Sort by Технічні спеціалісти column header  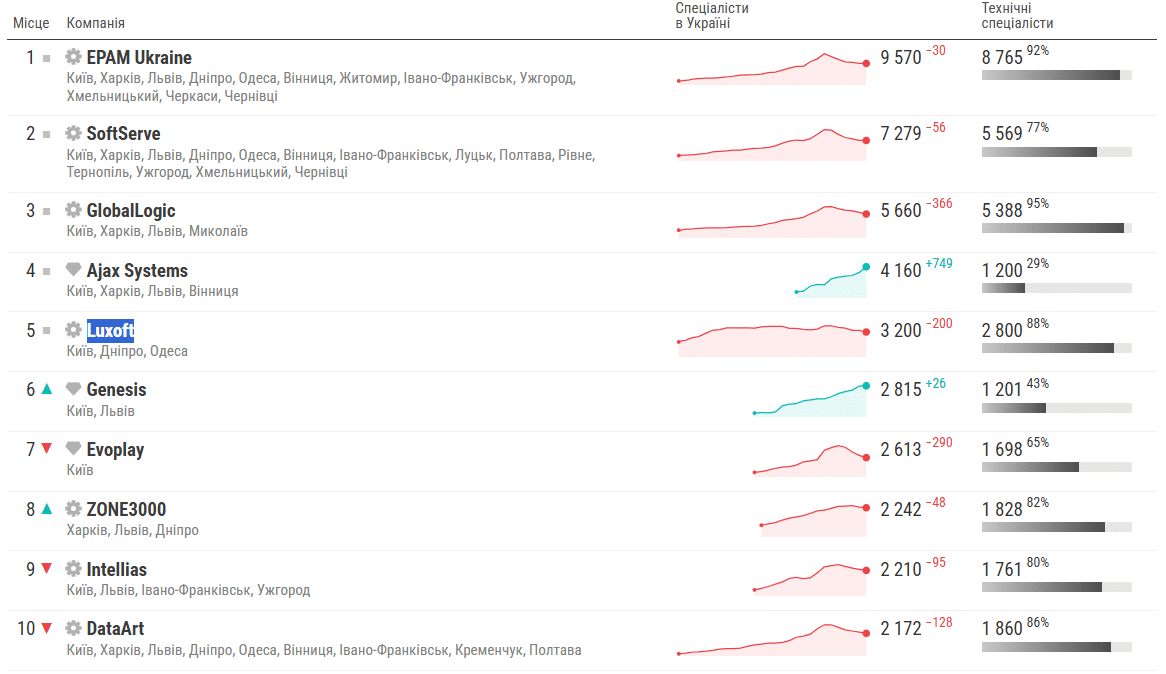tap(1017, 16)
